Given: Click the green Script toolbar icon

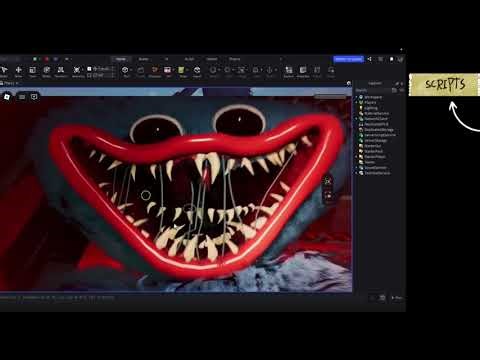Looking at the screenshot, I should (181, 71).
